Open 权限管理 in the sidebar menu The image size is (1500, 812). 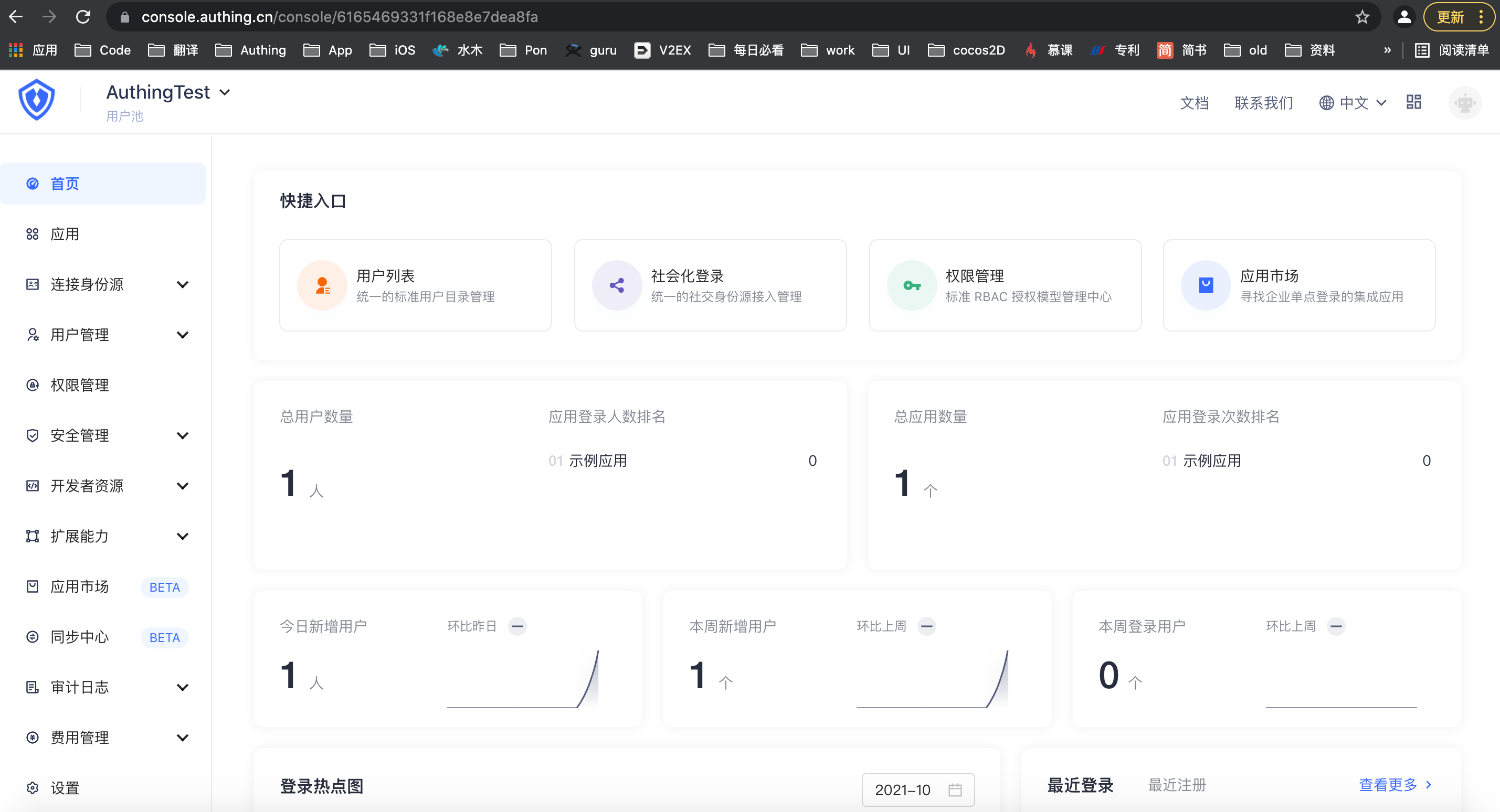coord(103,386)
